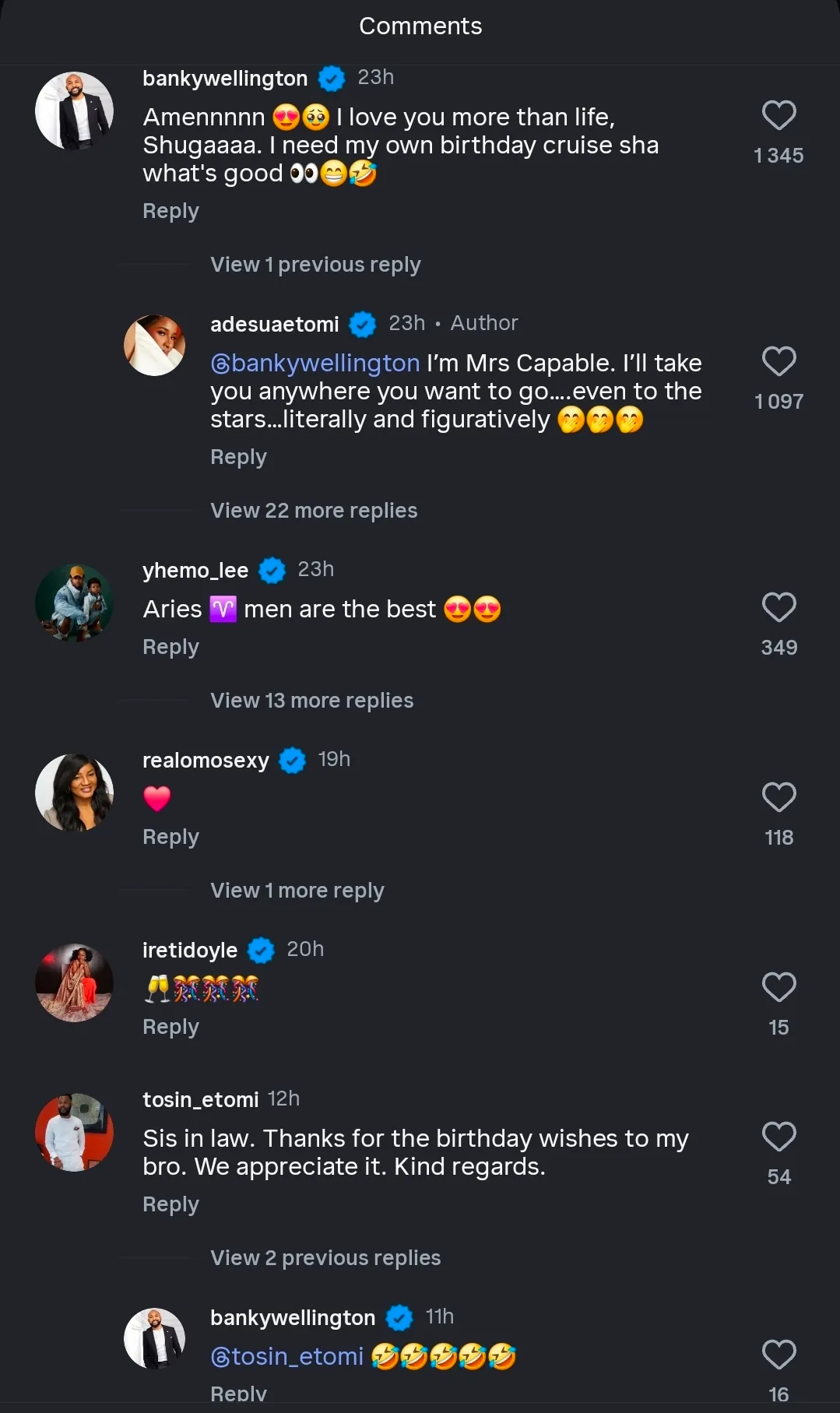This screenshot has height=1413, width=840.
Task: Tap heart on realomosexy's comment
Action: click(x=778, y=798)
